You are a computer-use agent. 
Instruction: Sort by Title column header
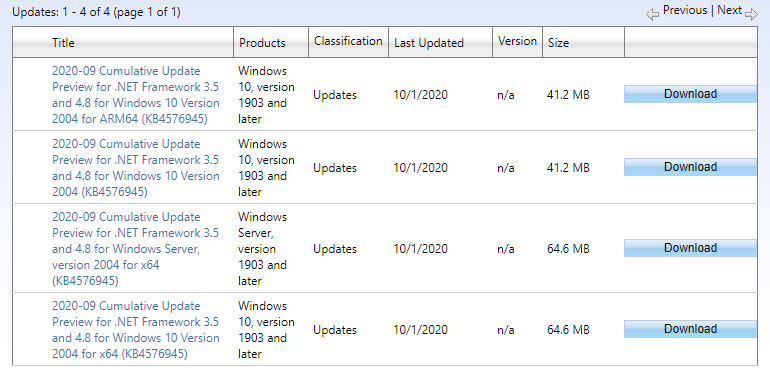(x=63, y=43)
